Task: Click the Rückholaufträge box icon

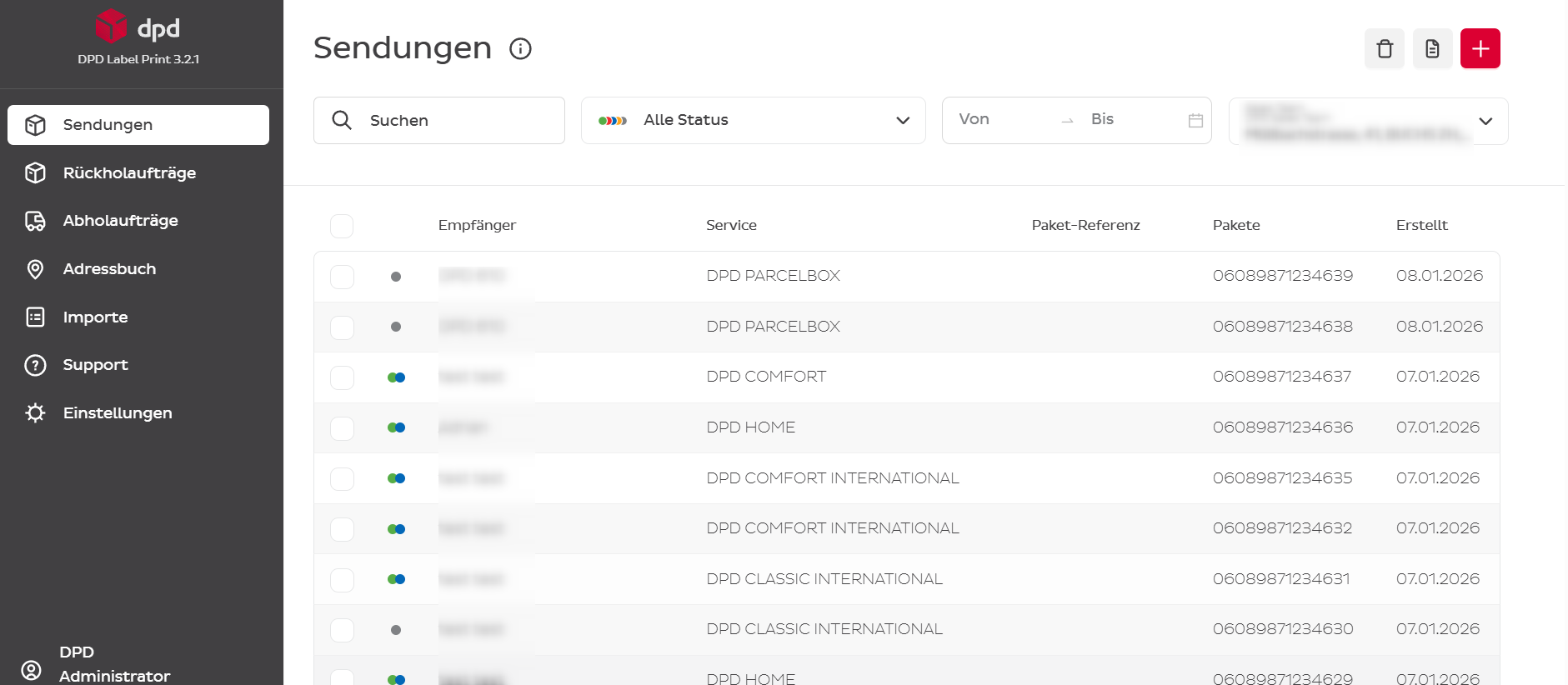Action: tap(35, 172)
